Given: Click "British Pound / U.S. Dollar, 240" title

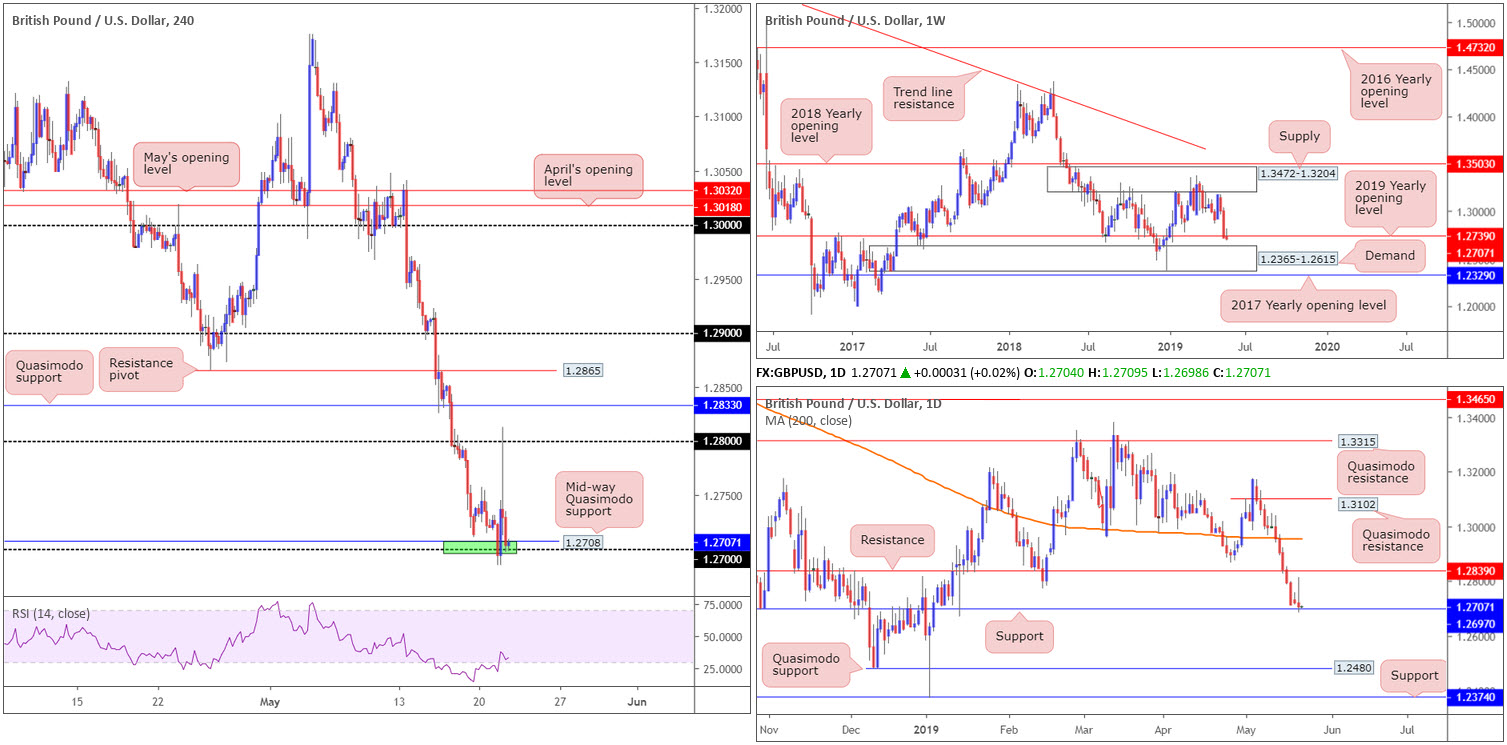Looking at the screenshot, I should click(103, 19).
